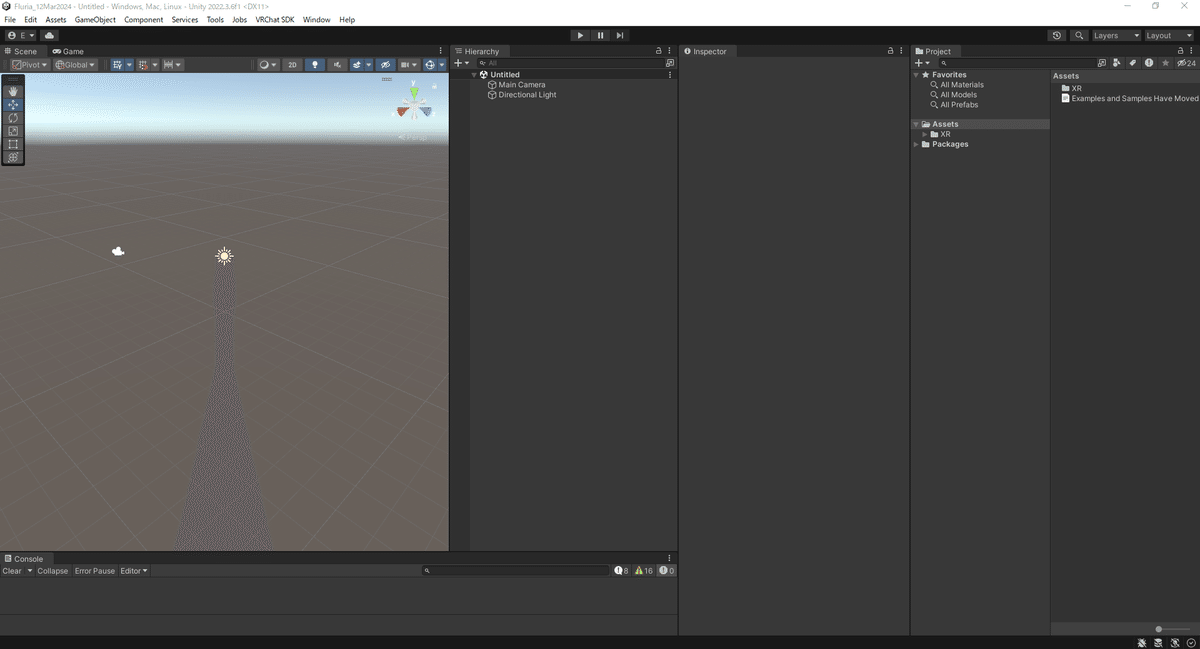Screen dimensions: 1200x649
Task: Open the Undo History icon
Action: click(1057, 35)
